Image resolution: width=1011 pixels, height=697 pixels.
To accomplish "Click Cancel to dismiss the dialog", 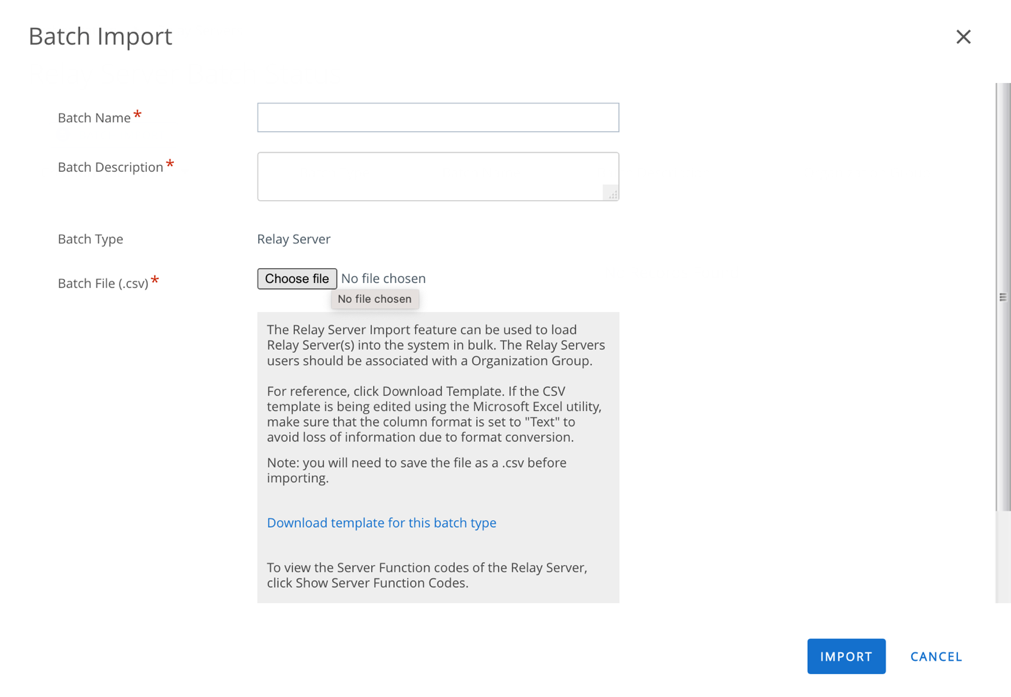I will [x=935, y=656].
